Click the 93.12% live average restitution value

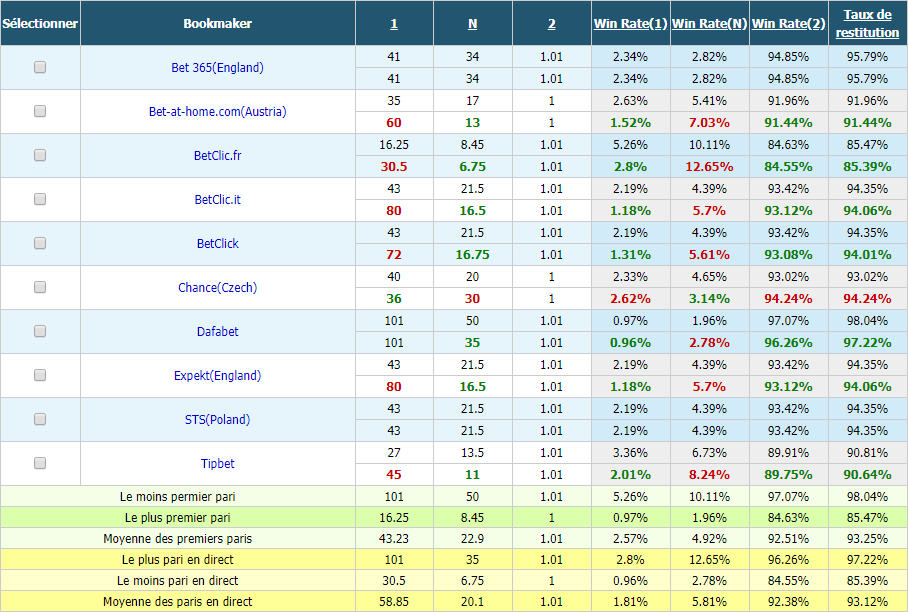pos(867,602)
